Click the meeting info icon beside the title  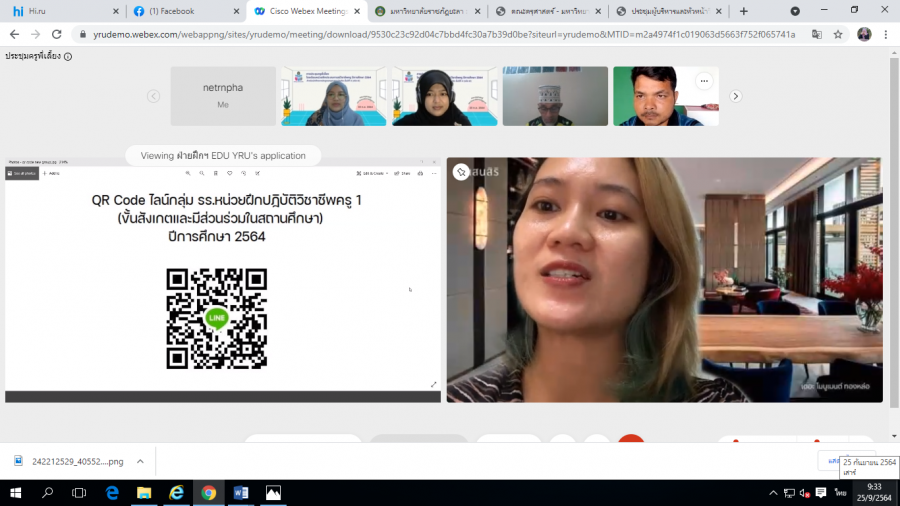[68, 56]
